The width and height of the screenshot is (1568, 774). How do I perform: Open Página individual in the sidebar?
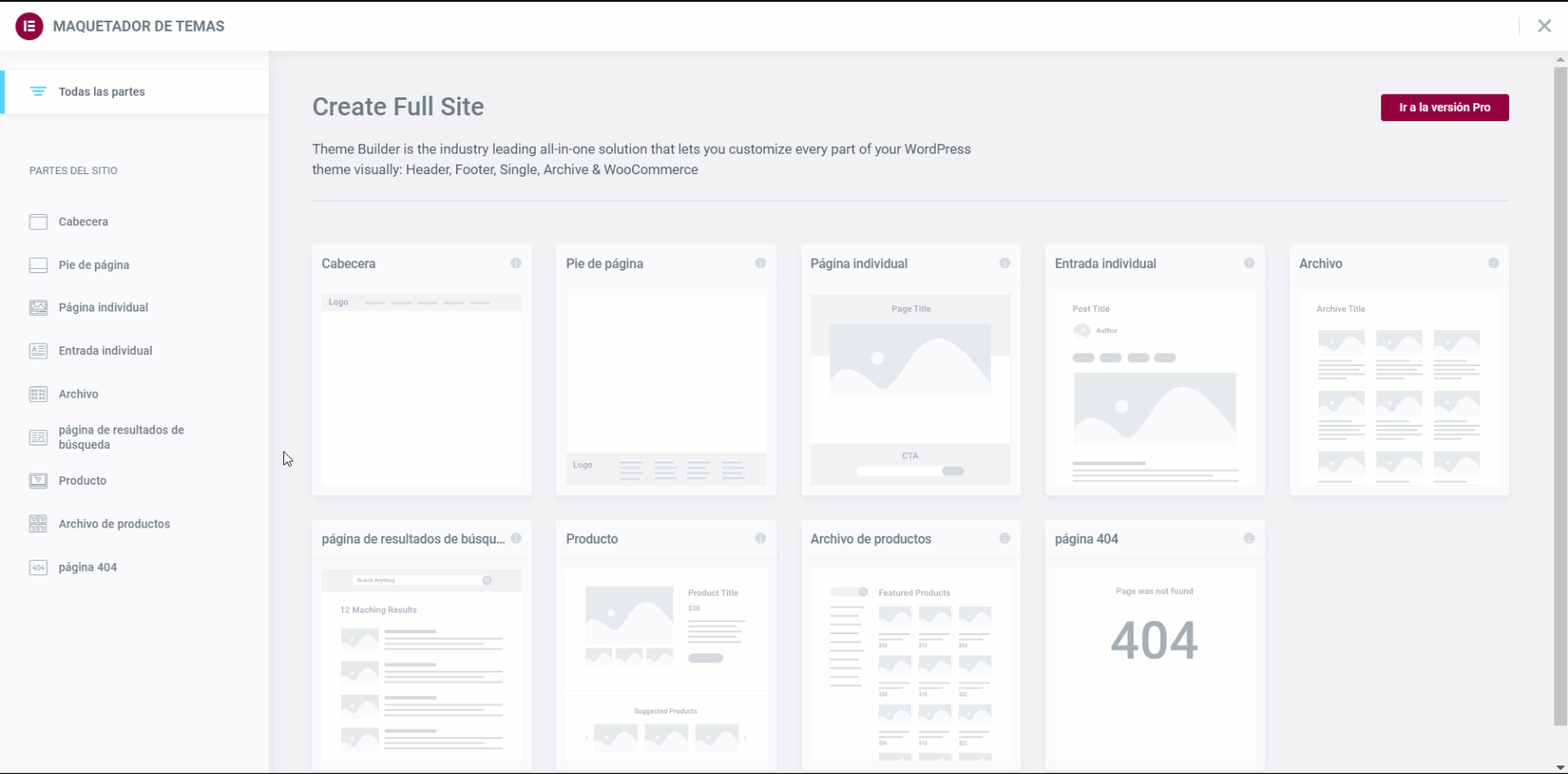coord(103,307)
